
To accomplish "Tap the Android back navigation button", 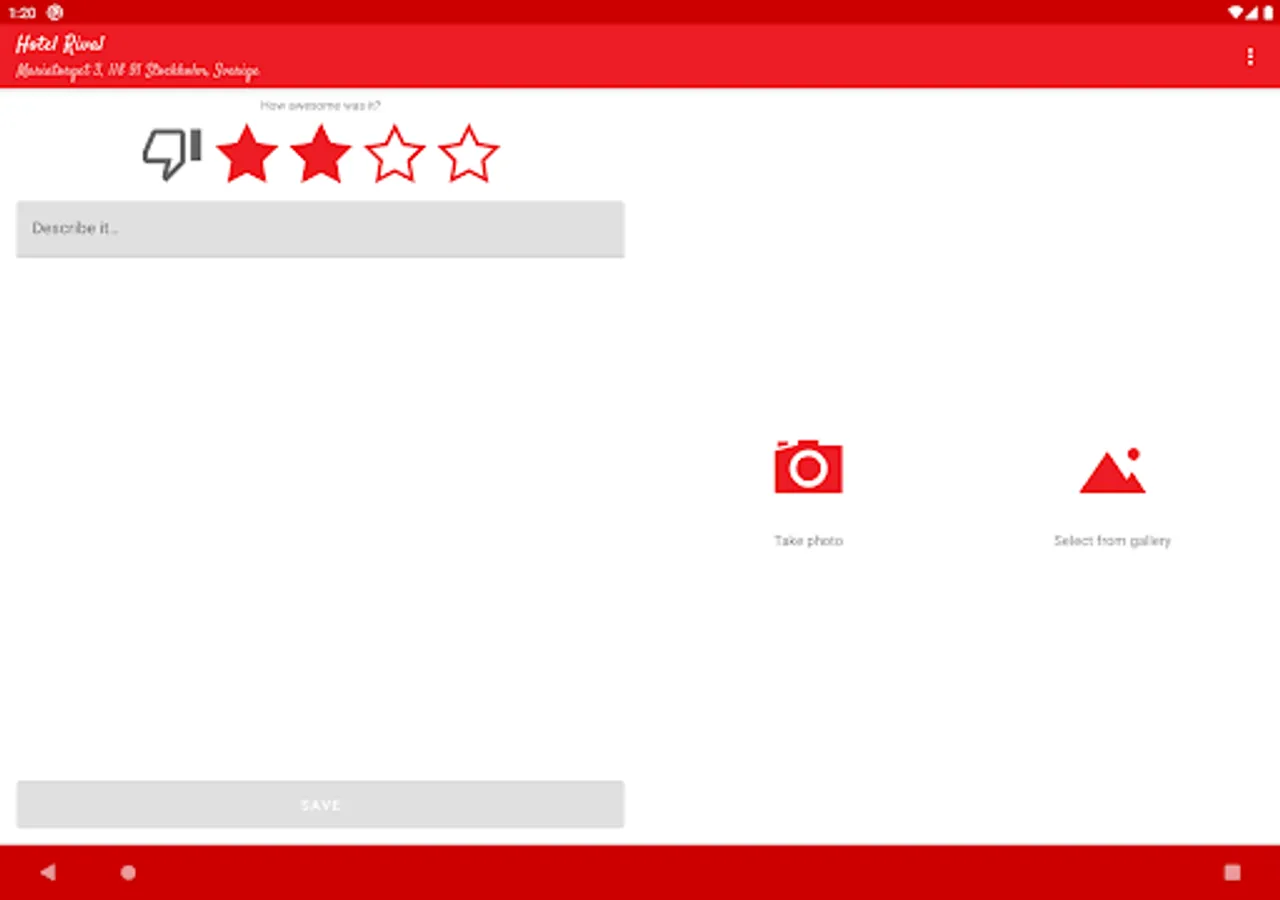I will pos(47,872).
